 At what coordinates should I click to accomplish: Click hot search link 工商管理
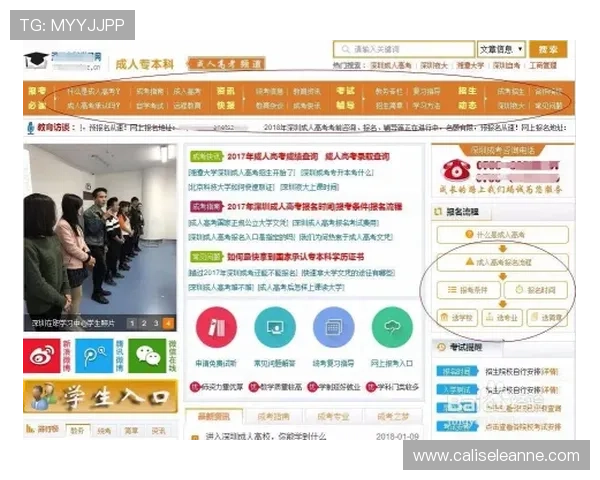(543, 65)
